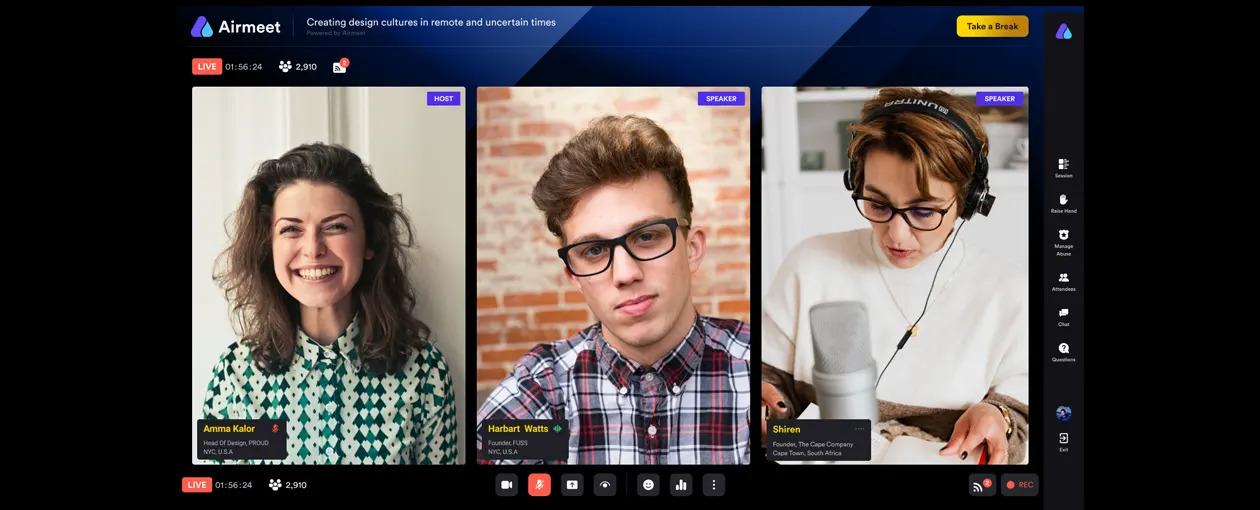Expand options on Shiren's name card

coord(859,429)
